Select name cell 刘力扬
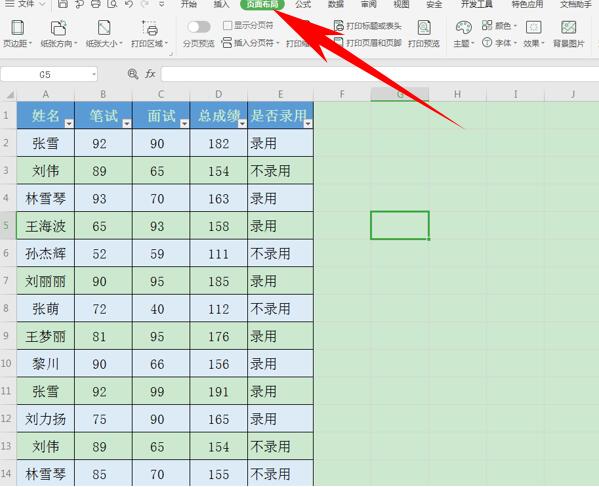This screenshot has width=599, height=487. pos(45,419)
